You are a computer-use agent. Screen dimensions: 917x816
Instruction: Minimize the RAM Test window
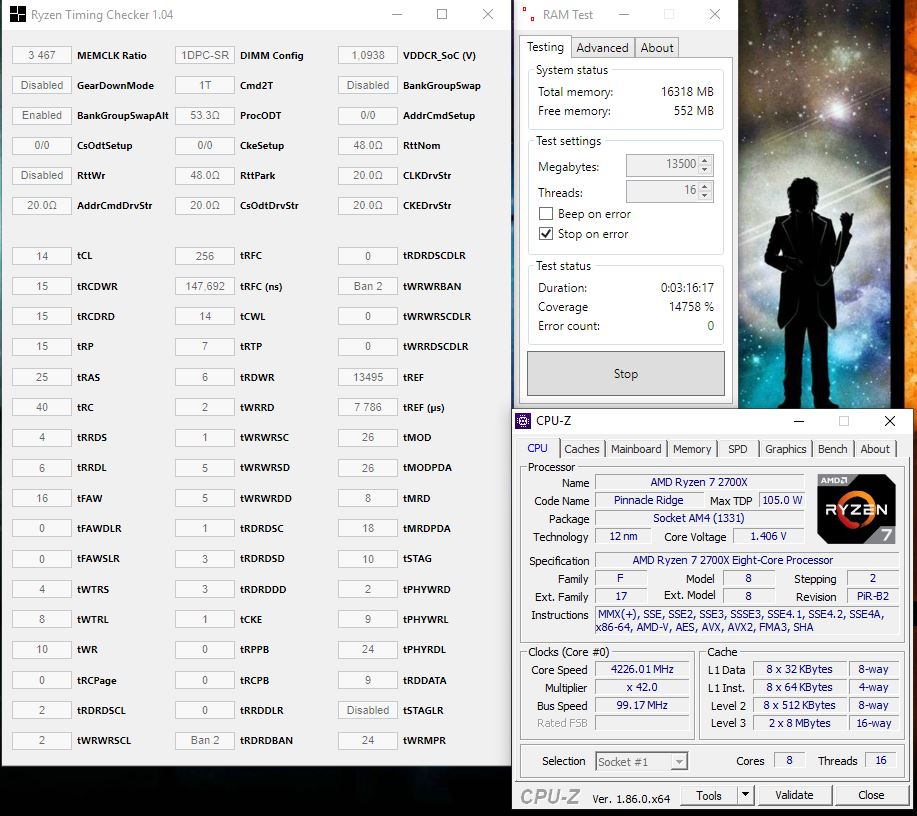624,14
